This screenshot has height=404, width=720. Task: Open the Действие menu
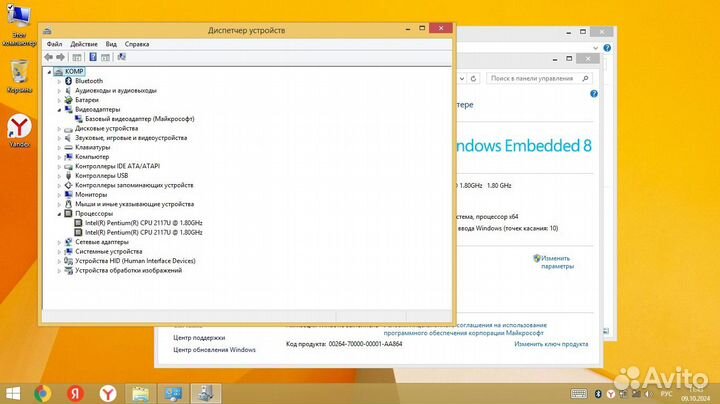tap(84, 44)
